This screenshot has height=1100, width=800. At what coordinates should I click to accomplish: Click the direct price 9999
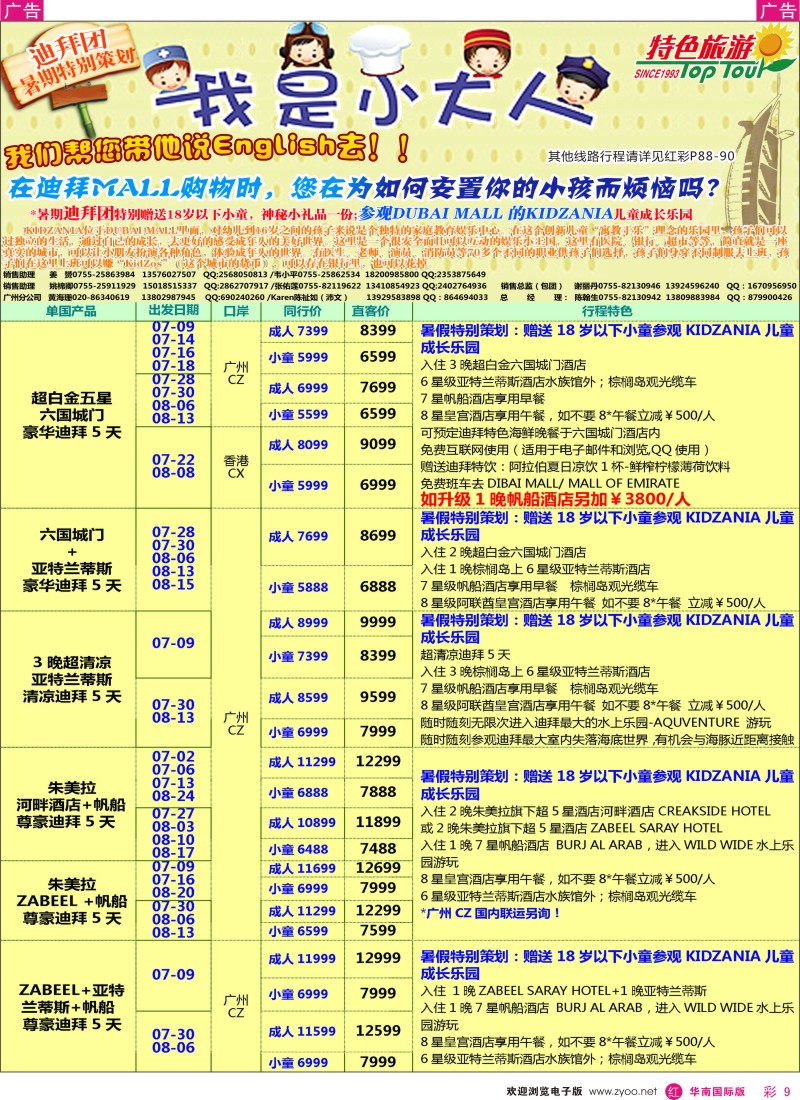coord(378,622)
